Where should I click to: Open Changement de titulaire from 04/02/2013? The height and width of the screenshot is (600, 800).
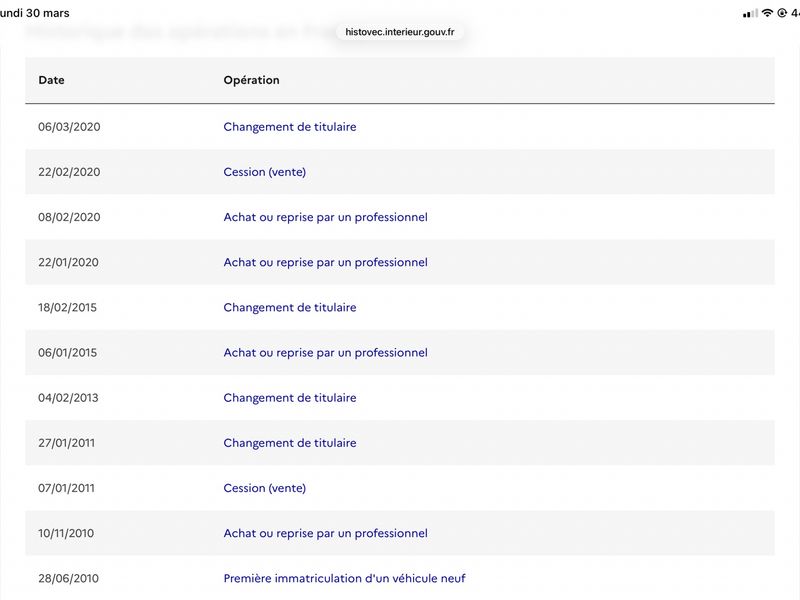[290, 397]
